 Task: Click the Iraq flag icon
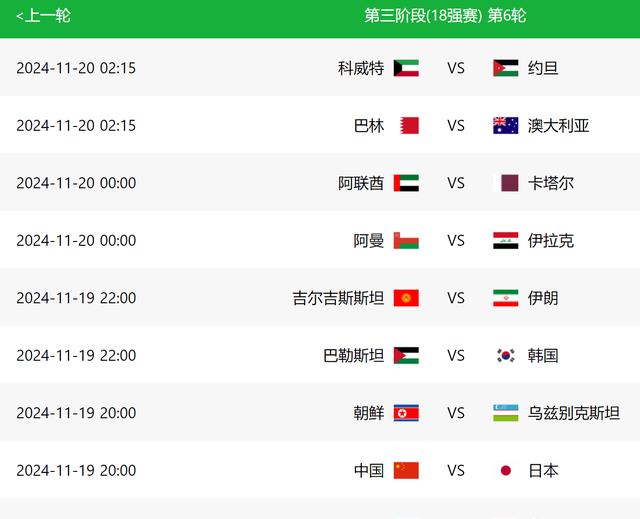coord(506,241)
